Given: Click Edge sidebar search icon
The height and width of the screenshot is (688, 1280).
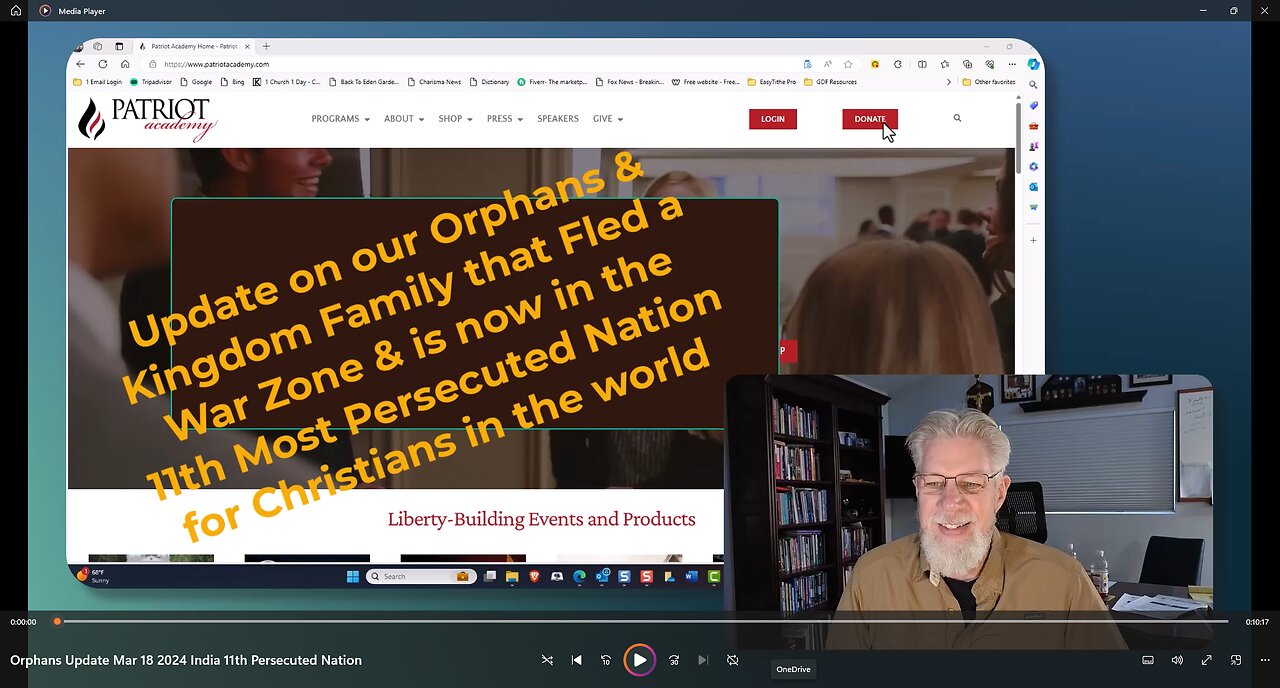Looking at the screenshot, I should (1033, 85).
